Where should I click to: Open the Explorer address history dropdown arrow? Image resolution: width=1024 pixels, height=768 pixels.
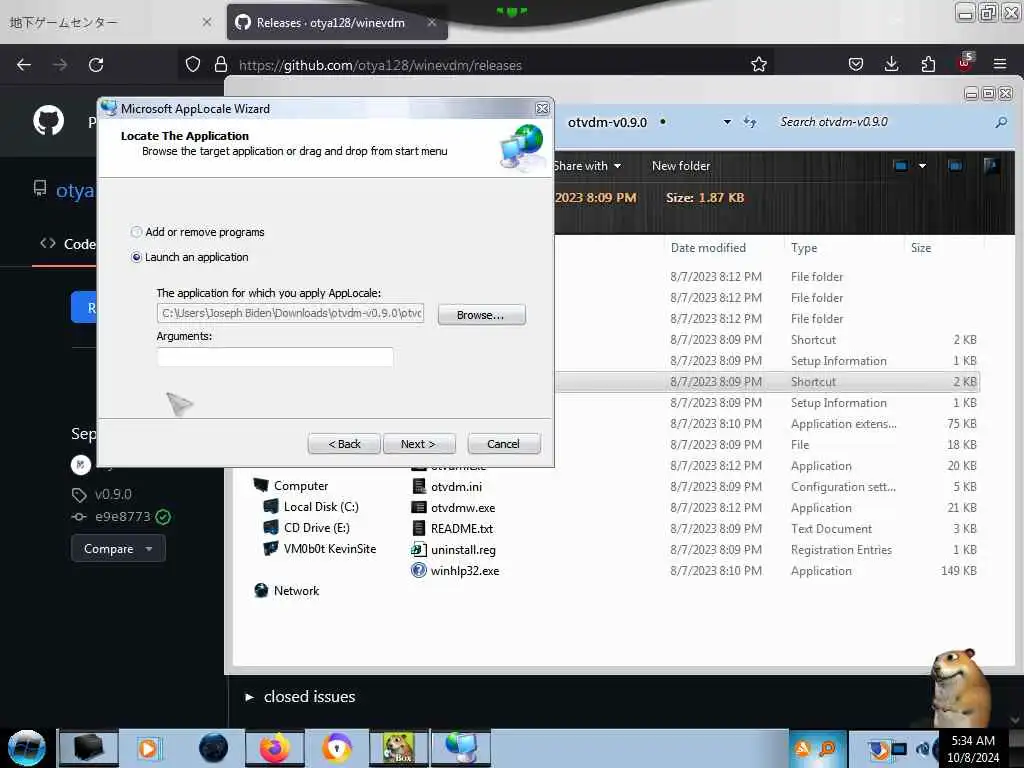click(727, 122)
